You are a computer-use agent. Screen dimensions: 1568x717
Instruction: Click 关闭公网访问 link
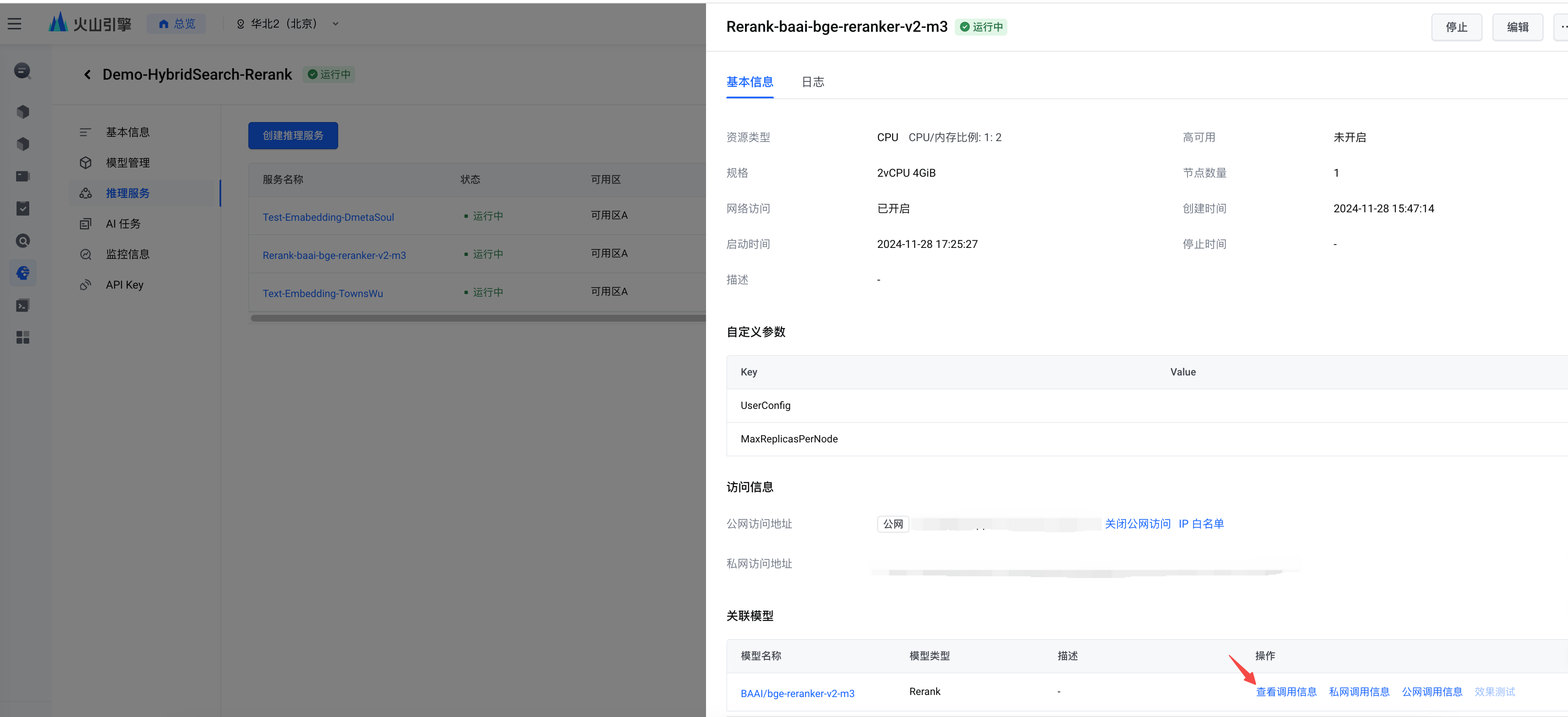(1137, 523)
